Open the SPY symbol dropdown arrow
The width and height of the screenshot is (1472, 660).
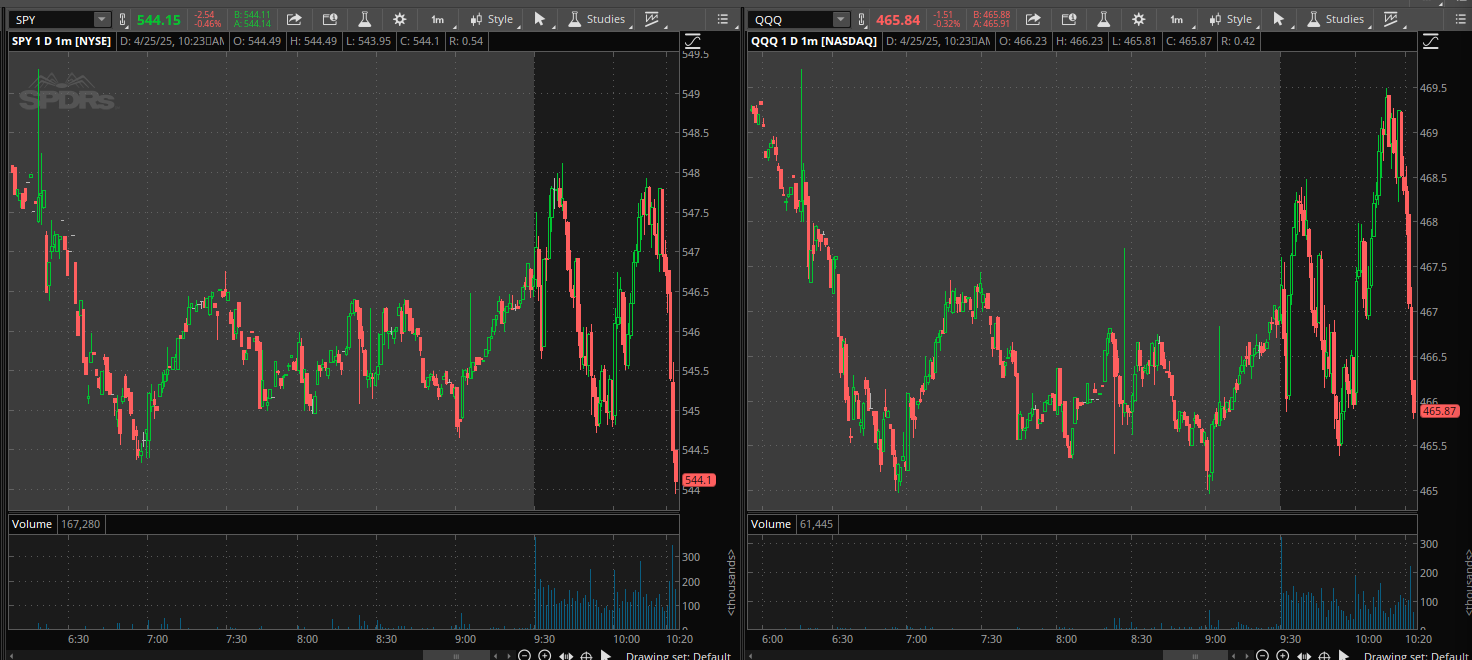click(102, 20)
